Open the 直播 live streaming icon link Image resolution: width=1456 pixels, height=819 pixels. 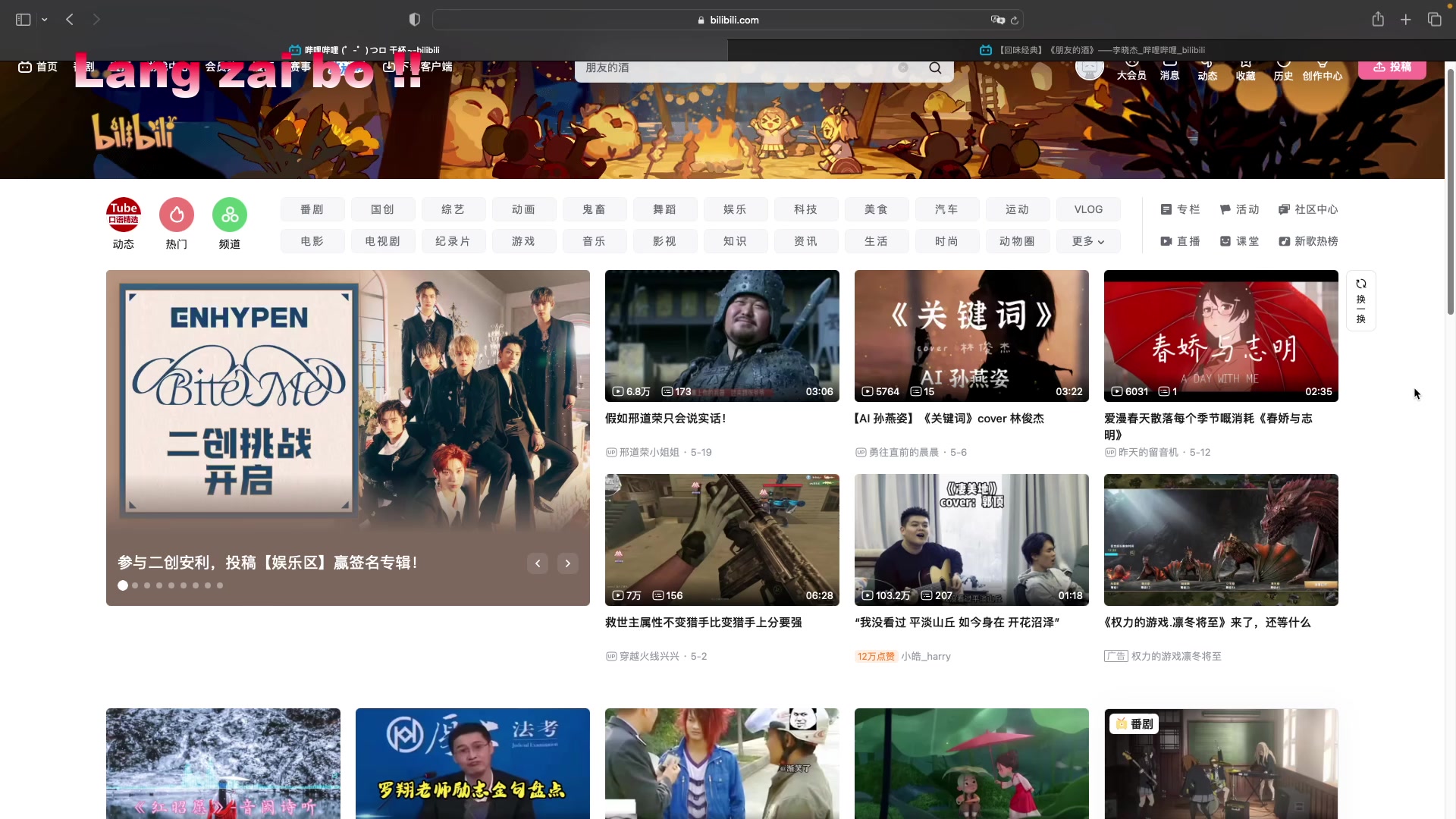(1180, 241)
